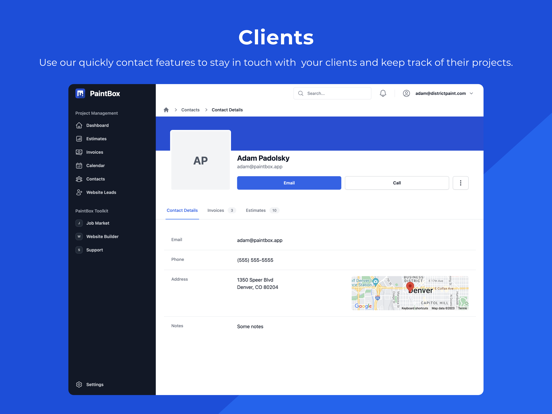
Task: Click the Invoices tab count badge
Action: (x=232, y=210)
